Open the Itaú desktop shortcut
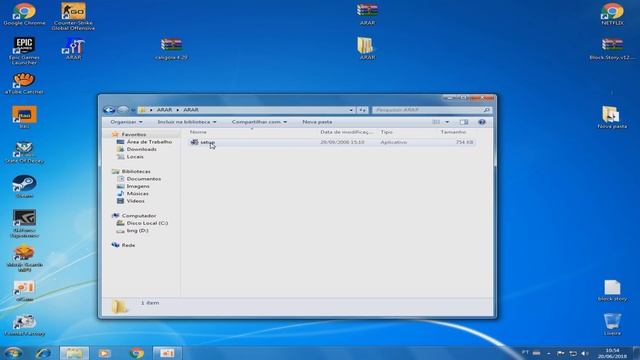Image resolution: width=640 pixels, height=360 pixels. [24, 117]
